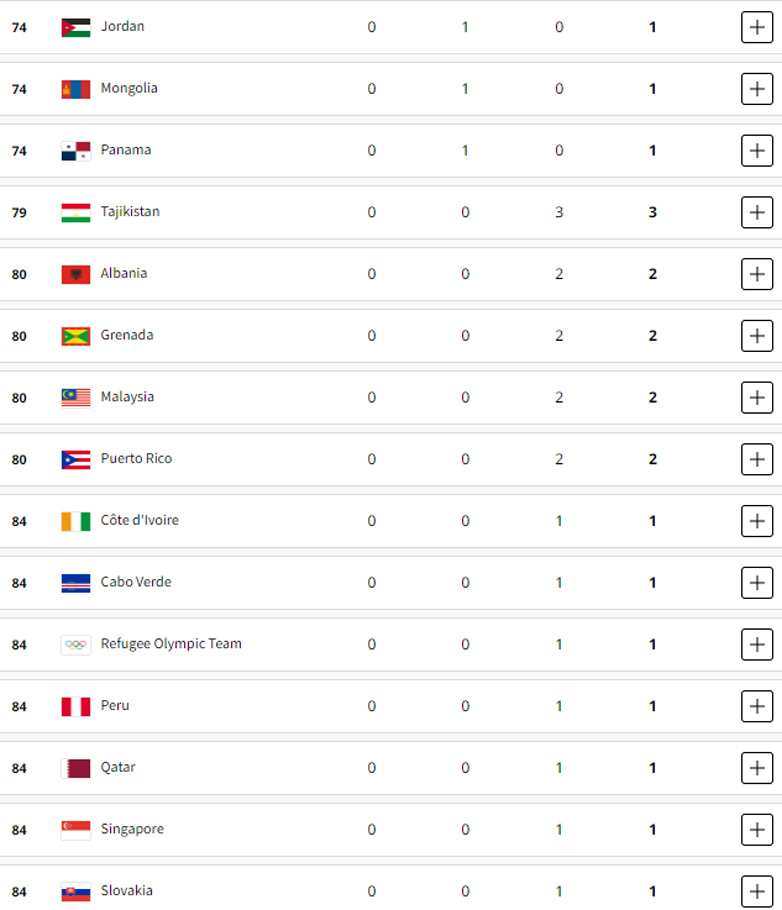Screen dimensions: 782x910
Task: Expand Côte d'Ivoire medal breakdown
Action: (x=757, y=521)
